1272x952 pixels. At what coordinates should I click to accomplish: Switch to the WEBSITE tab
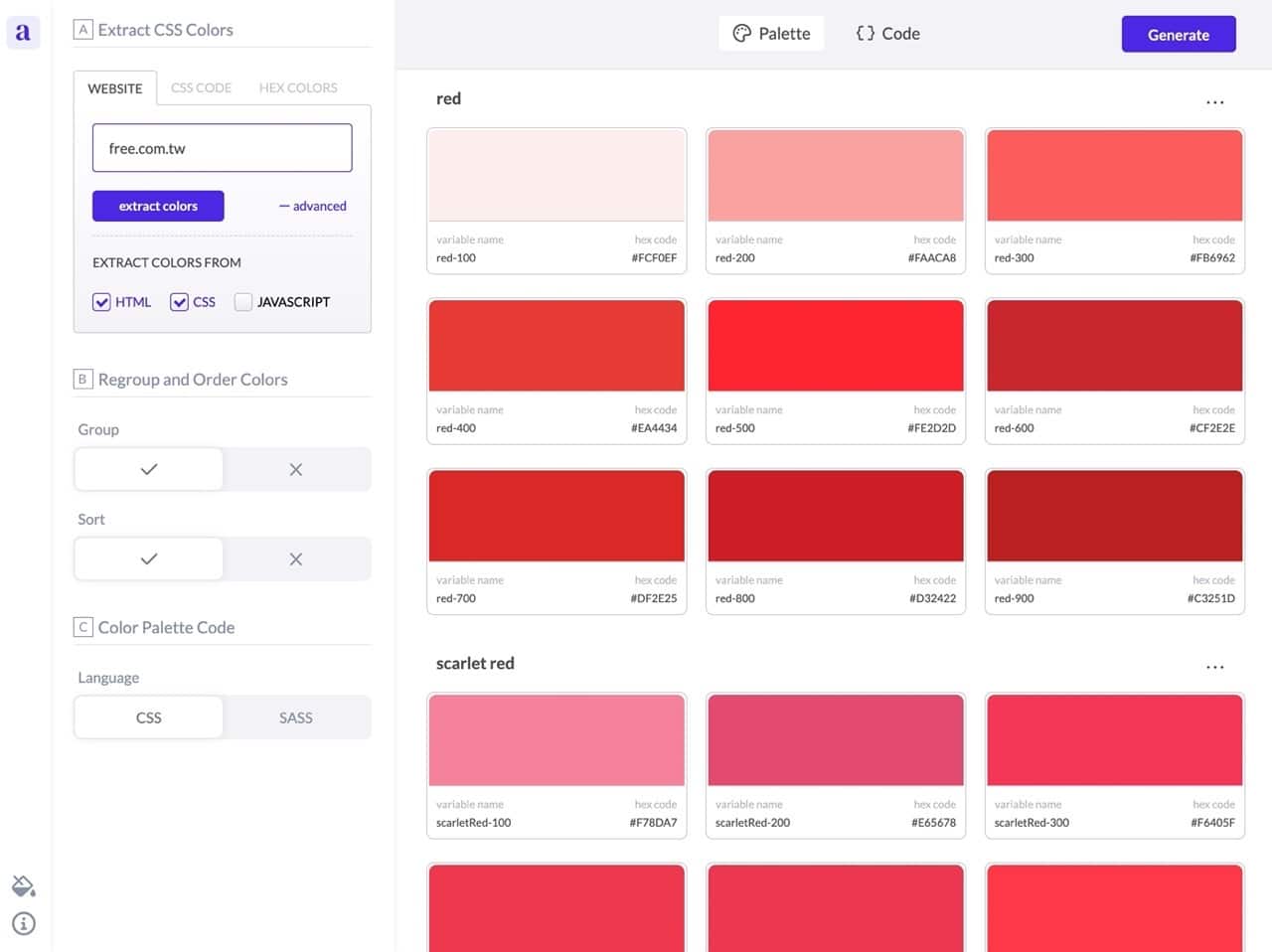coord(115,88)
